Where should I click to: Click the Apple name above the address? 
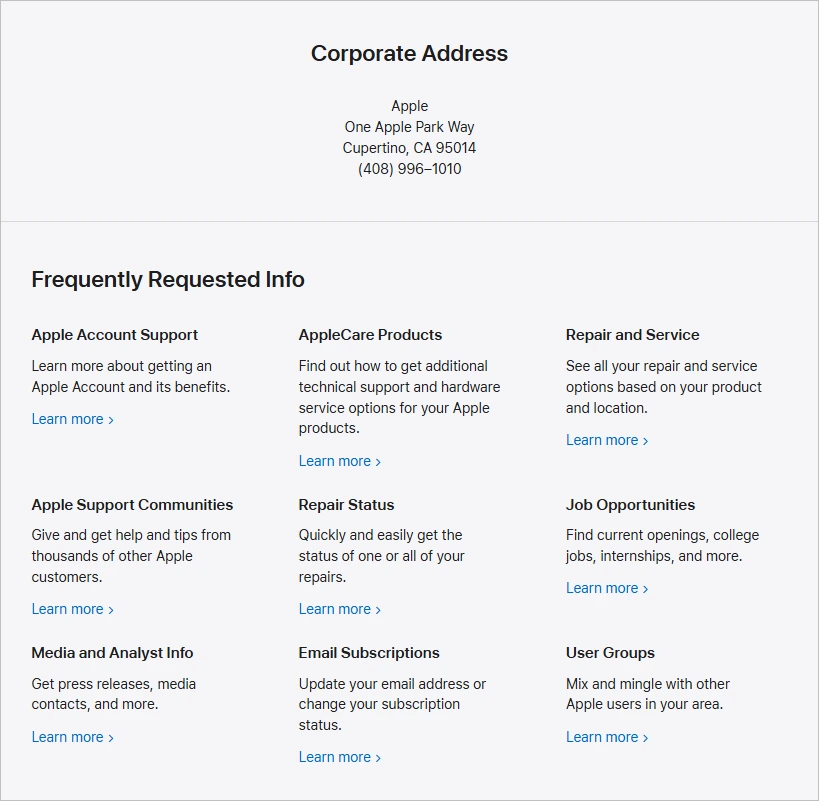pyautogui.click(x=410, y=106)
